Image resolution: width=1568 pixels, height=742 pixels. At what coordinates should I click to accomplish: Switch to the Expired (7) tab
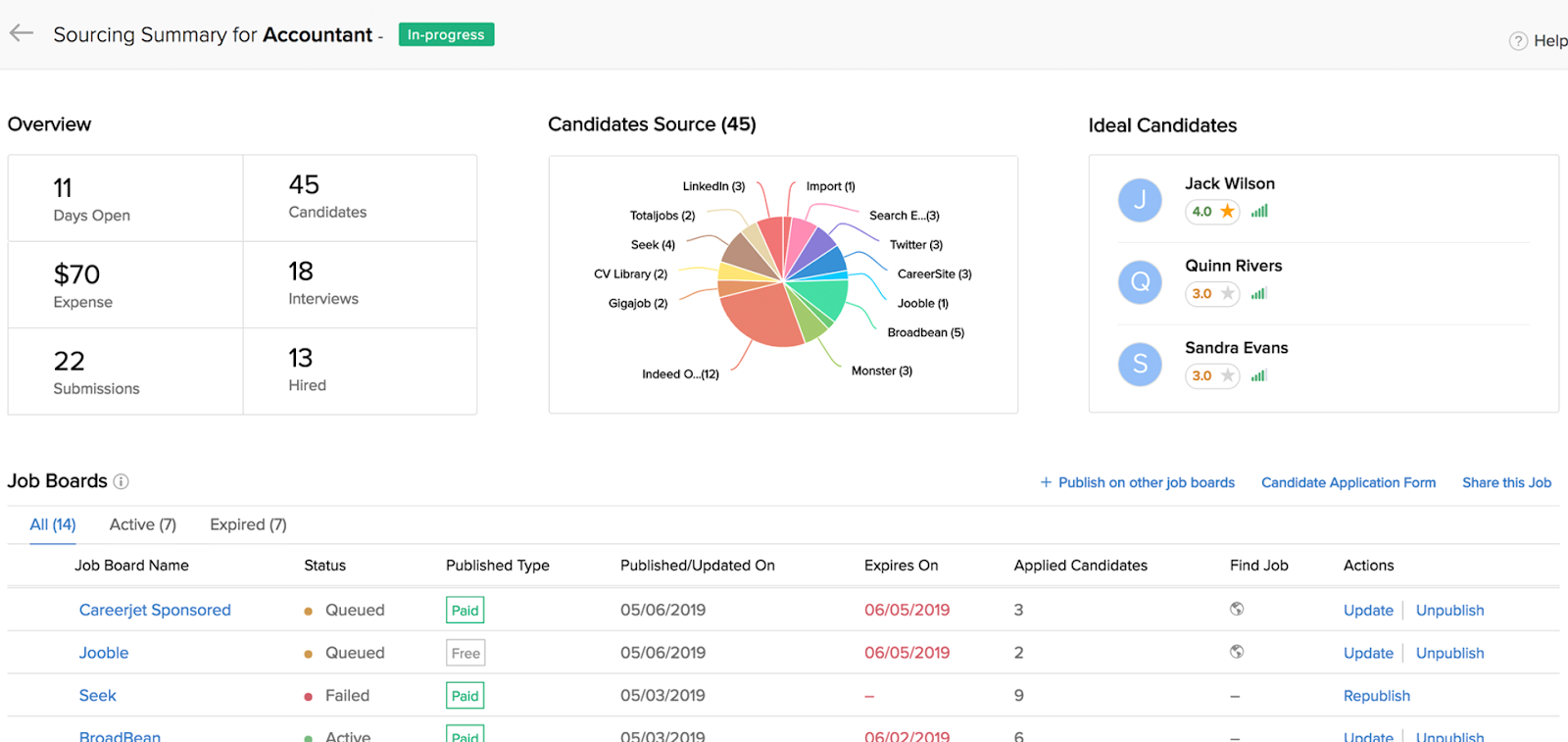248,524
